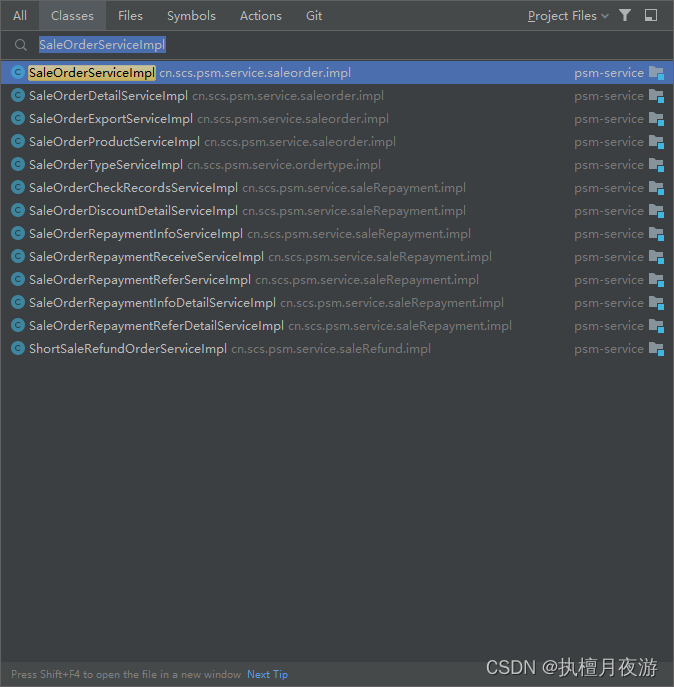Open the filter funnel icon
This screenshot has width=674, height=687.
625,15
